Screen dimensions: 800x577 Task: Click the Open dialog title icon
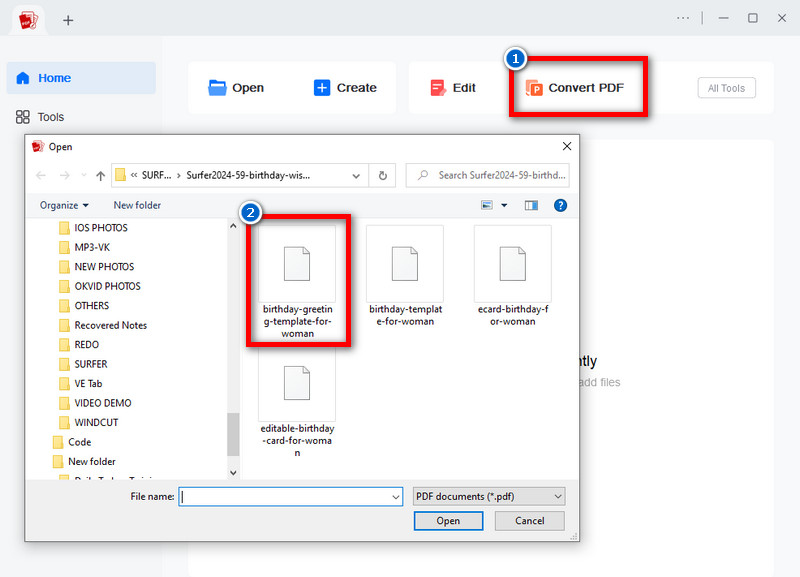[38, 146]
